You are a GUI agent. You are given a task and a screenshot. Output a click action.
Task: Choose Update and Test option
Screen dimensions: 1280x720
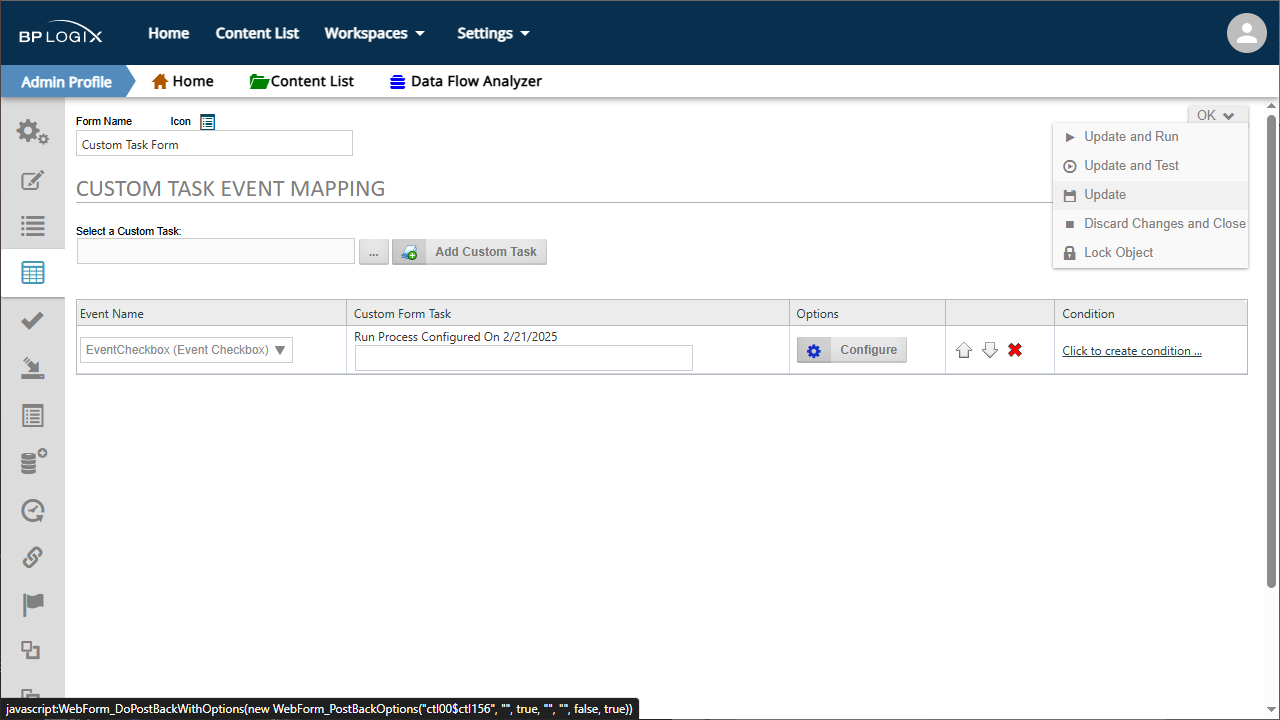(x=1150, y=166)
